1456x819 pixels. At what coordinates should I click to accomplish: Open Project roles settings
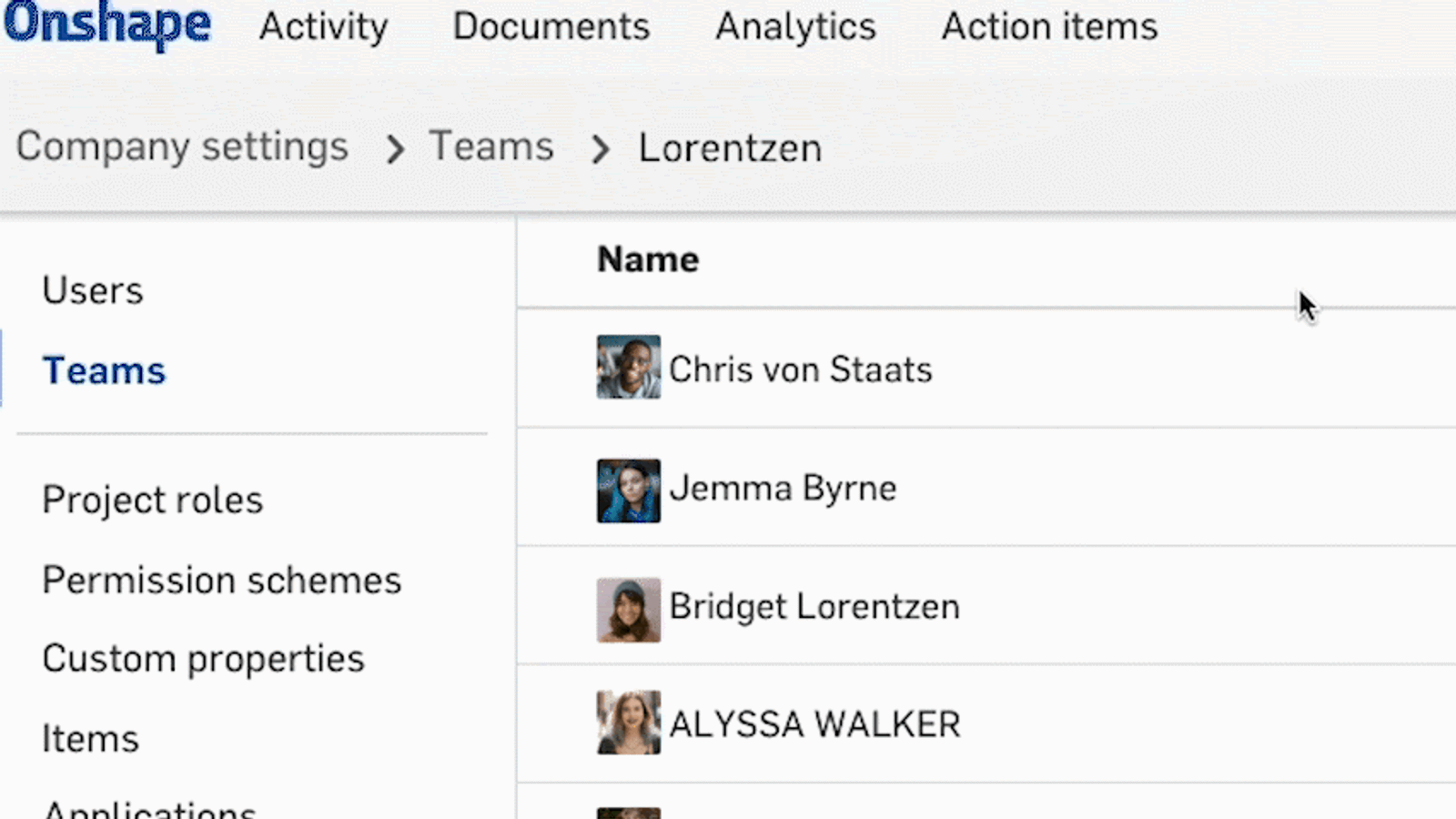coord(152,500)
